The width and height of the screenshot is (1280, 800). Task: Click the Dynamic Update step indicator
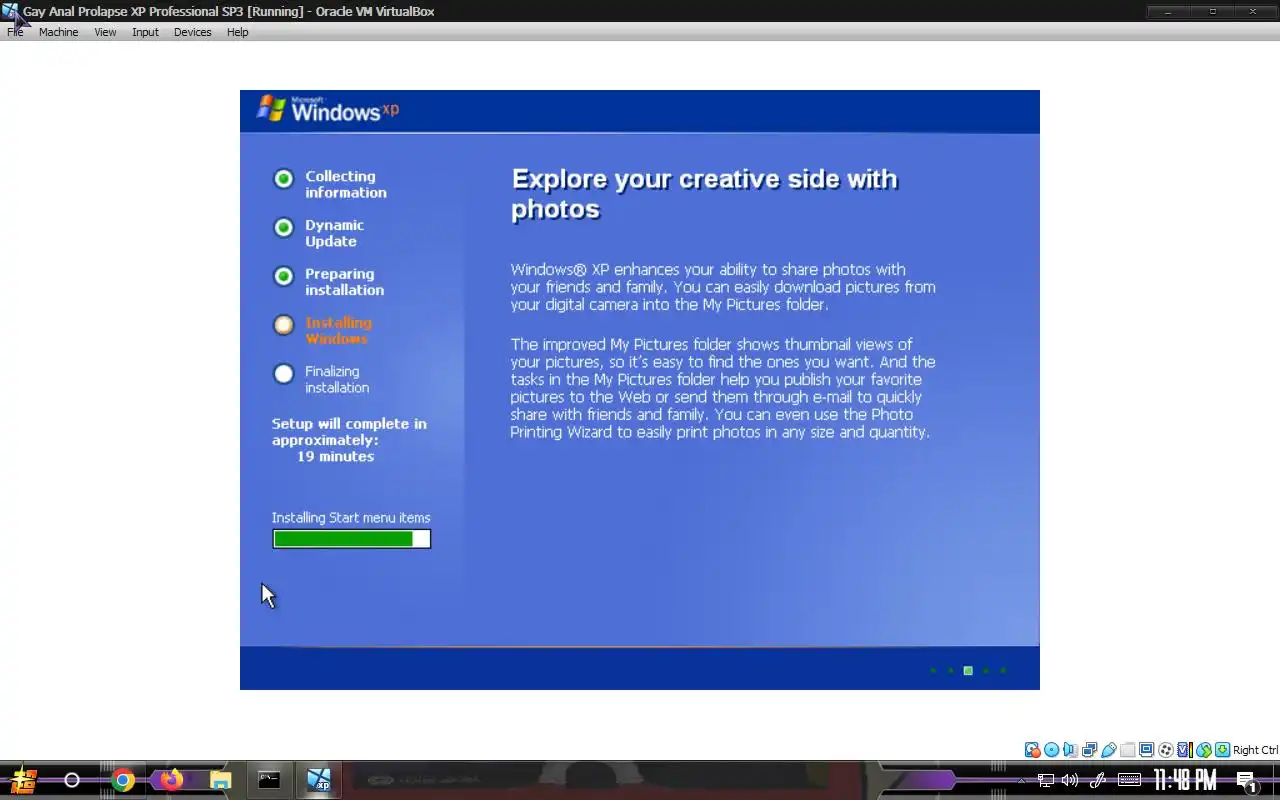tap(284, 227)
